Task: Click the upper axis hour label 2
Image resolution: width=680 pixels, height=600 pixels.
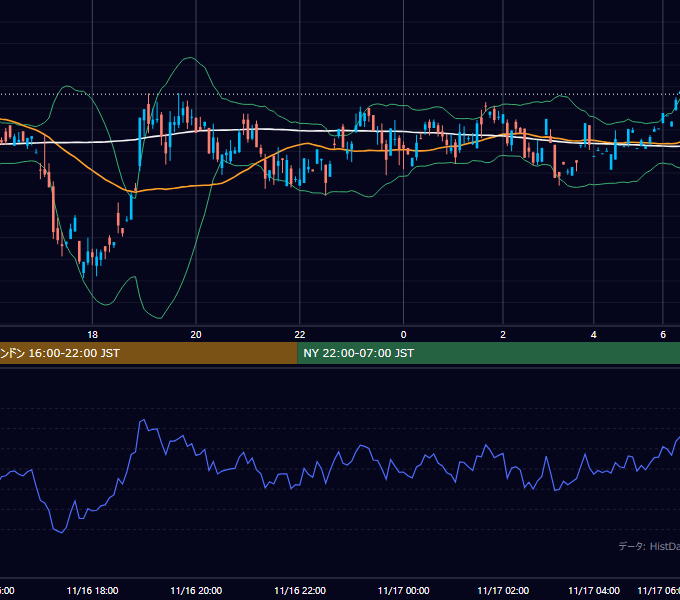Action: point(503,335)
